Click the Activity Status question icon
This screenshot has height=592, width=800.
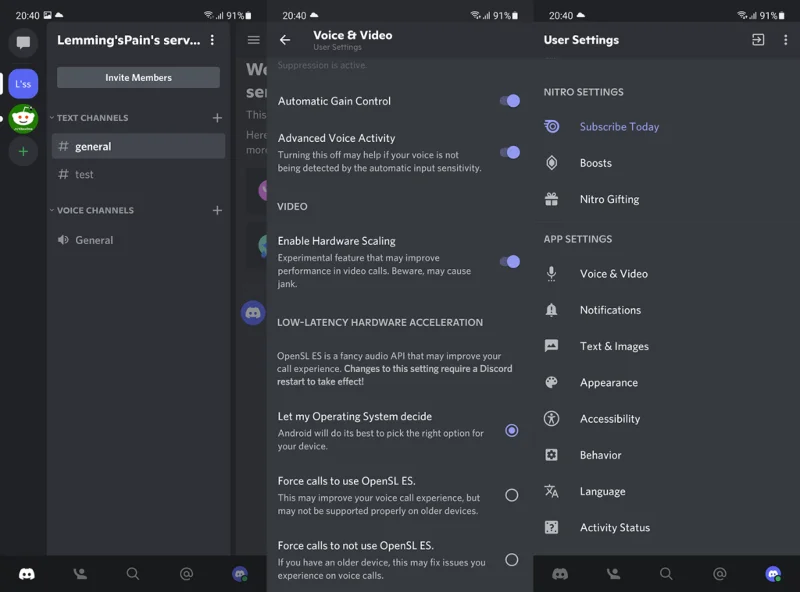(x=552, y=527)
